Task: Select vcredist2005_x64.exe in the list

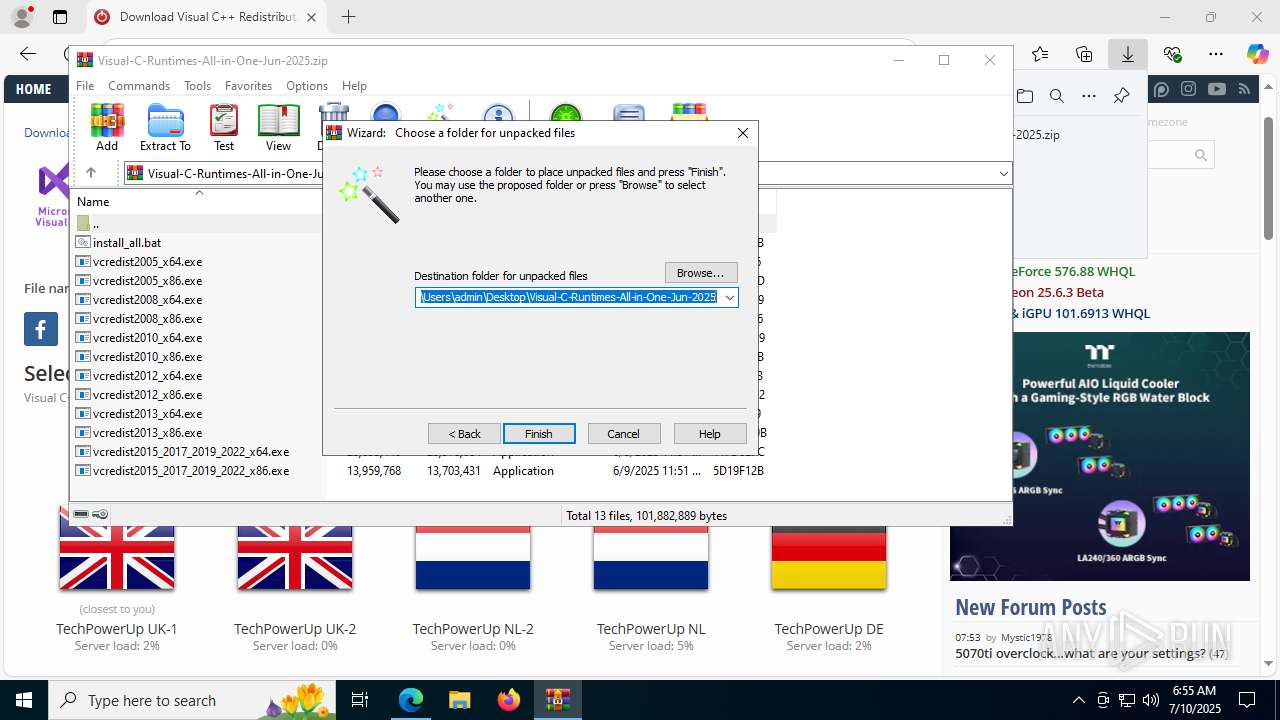Action: pyautogui.click(x=147, y=262)
